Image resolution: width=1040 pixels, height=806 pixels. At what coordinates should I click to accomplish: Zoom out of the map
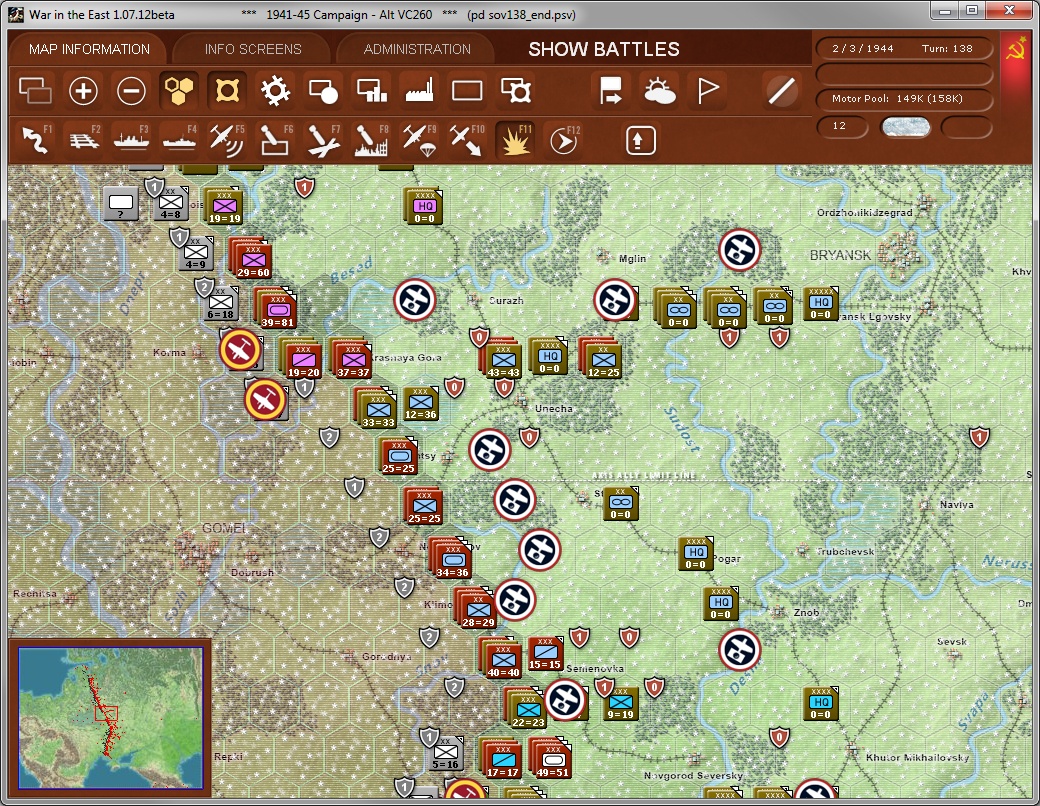pyautogui.click(x=131, y=91)
